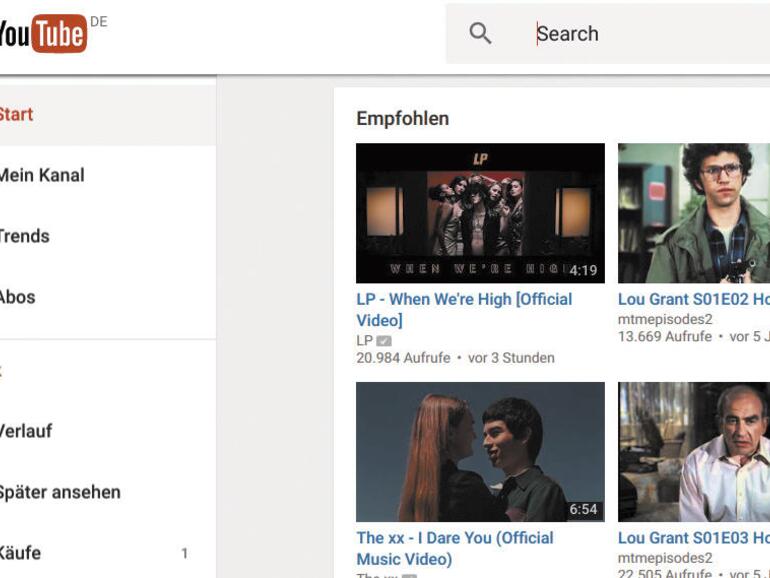Click the verified badge beside LP

pos(384,341)
